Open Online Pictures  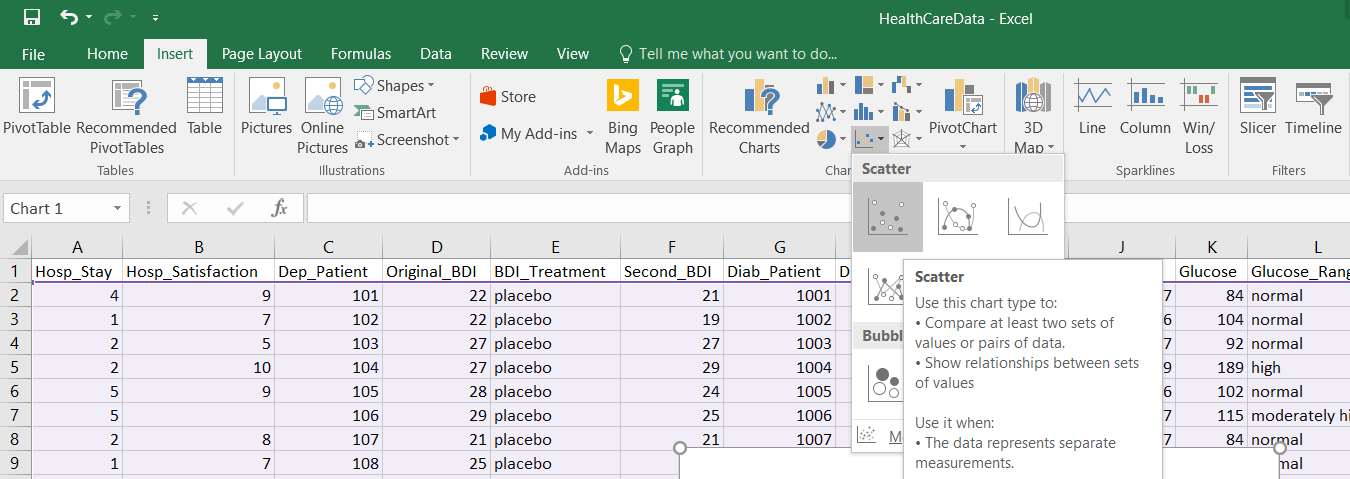[x=322, y=118]
